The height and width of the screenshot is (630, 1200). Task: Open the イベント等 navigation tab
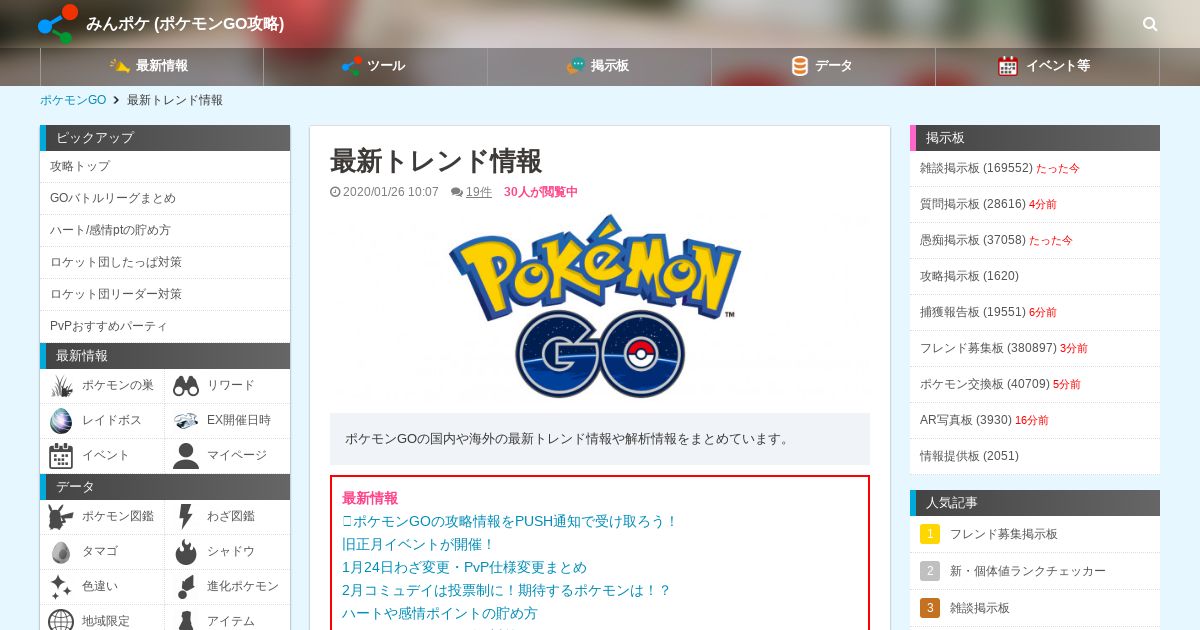[1048, 66]
